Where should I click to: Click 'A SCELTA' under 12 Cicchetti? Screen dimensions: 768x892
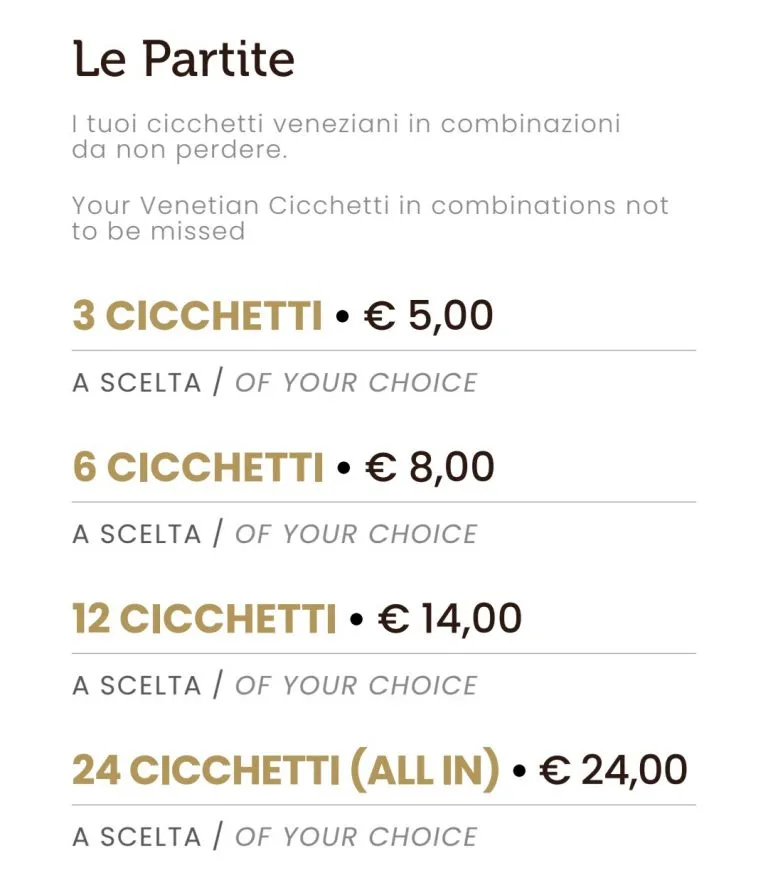[x=137, y=685]
